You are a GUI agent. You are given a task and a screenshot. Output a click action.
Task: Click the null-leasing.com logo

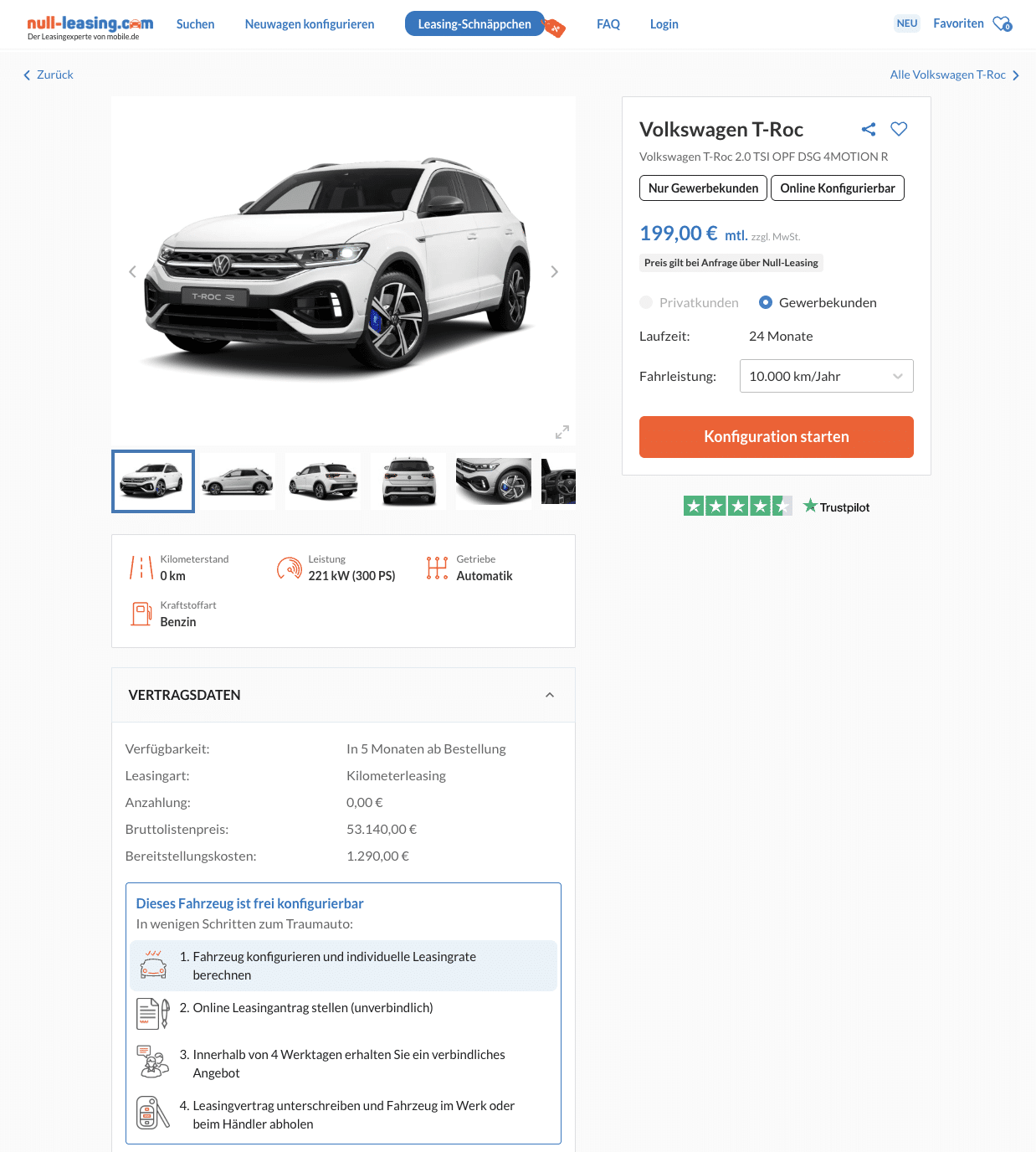[x=90, y=27]
